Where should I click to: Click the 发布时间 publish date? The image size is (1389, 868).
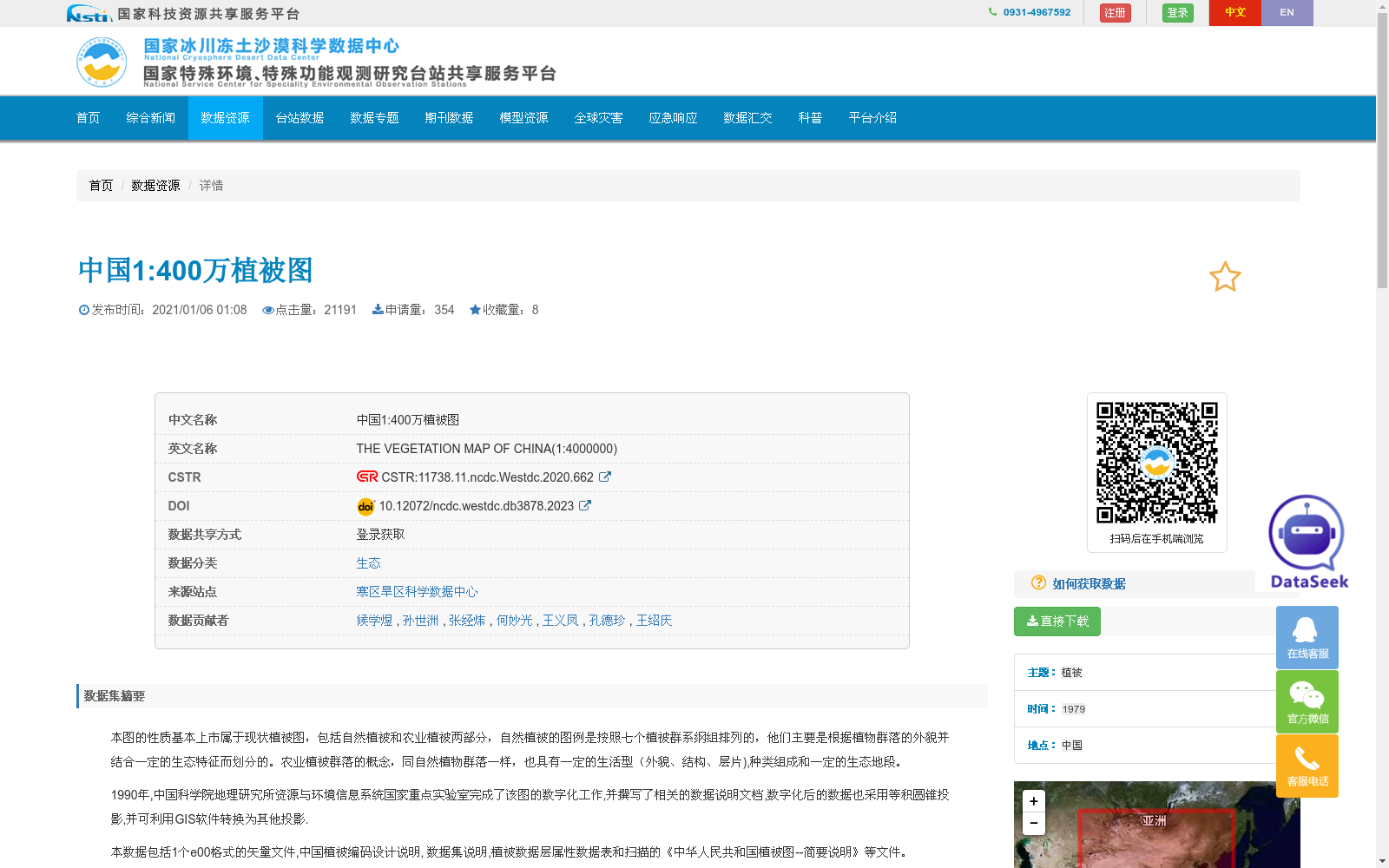point(163,310)
